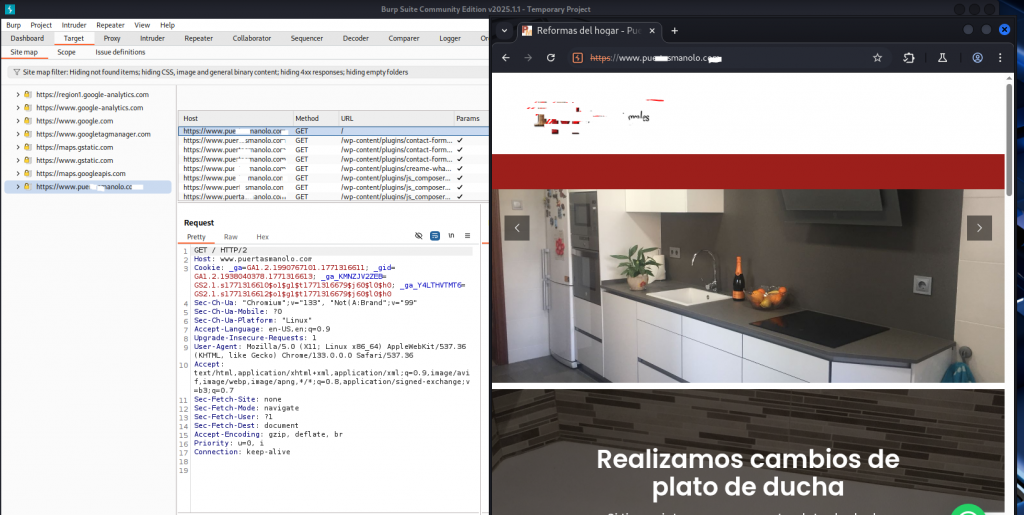The height and width of the screenshot is (515, 1024).
Task: Toggle the pretty-print word wrap icon
Action: coord(435,236)
